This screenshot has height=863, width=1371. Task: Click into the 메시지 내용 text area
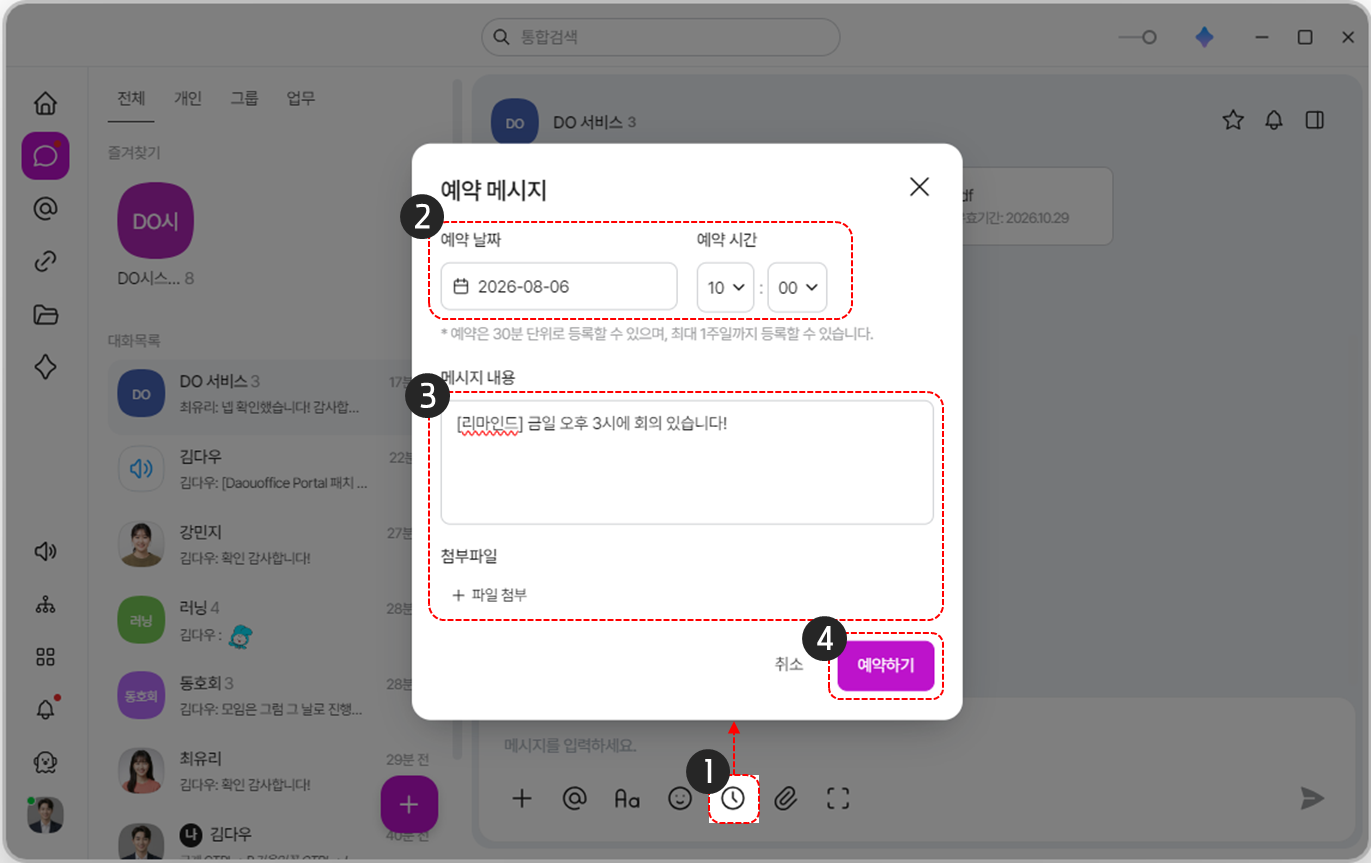[687, 462]
